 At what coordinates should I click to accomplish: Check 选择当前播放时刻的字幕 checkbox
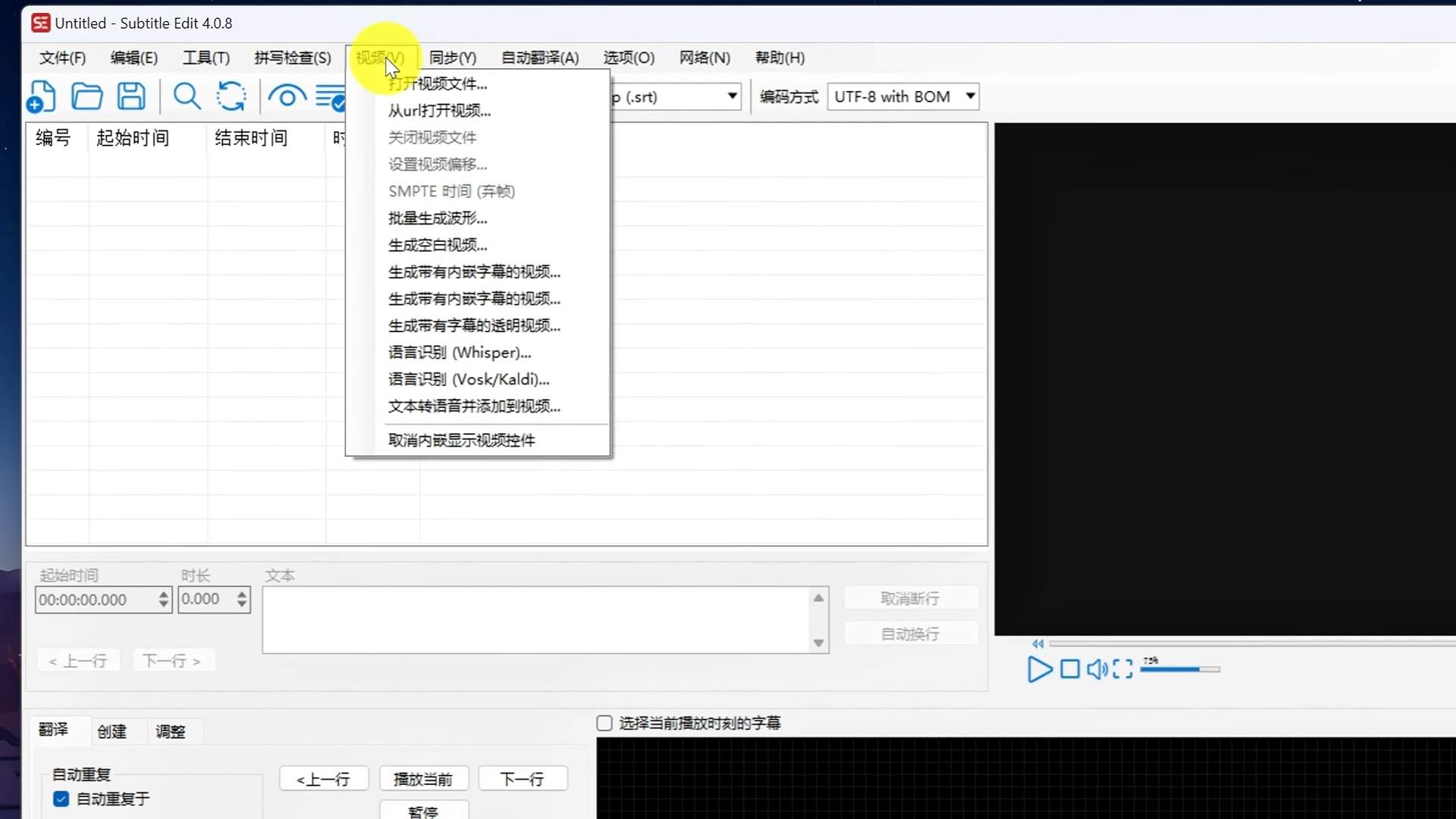click(604, 723)
